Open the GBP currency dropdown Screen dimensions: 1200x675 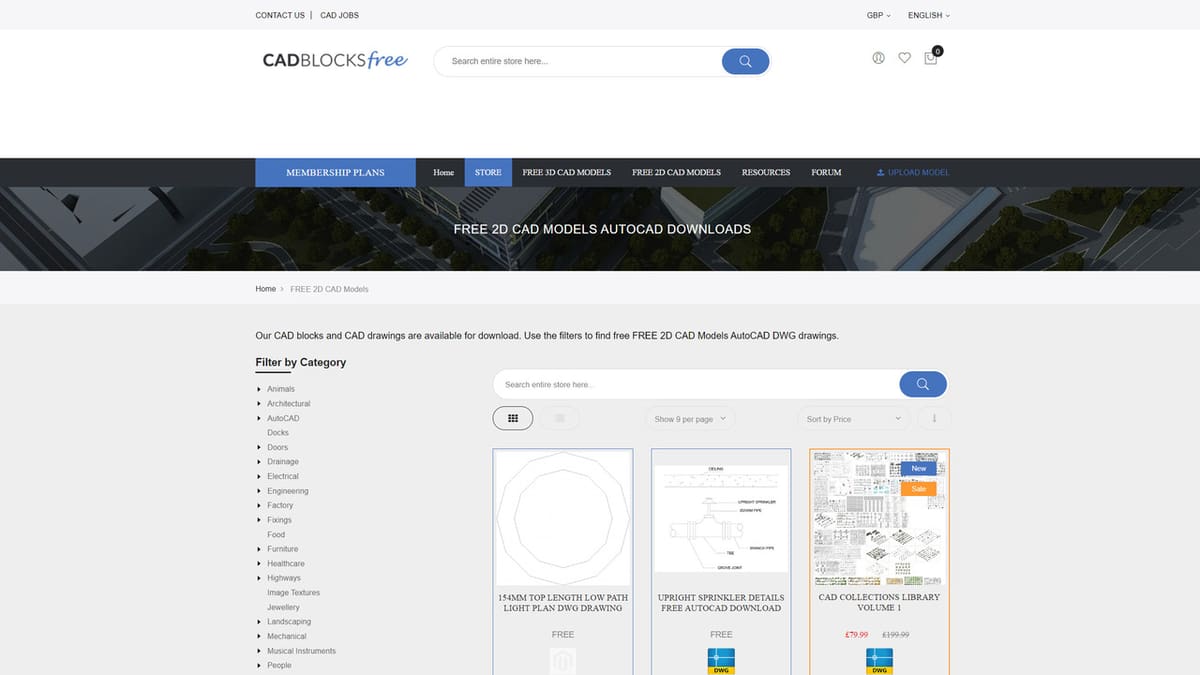(x=878, y=15)
